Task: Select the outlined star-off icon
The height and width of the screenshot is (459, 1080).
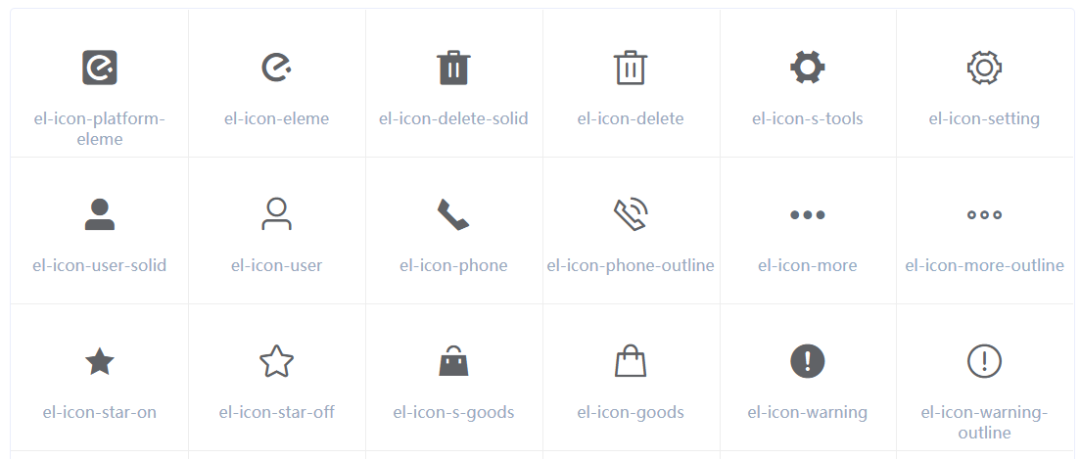Action: [x=276, y=362]
